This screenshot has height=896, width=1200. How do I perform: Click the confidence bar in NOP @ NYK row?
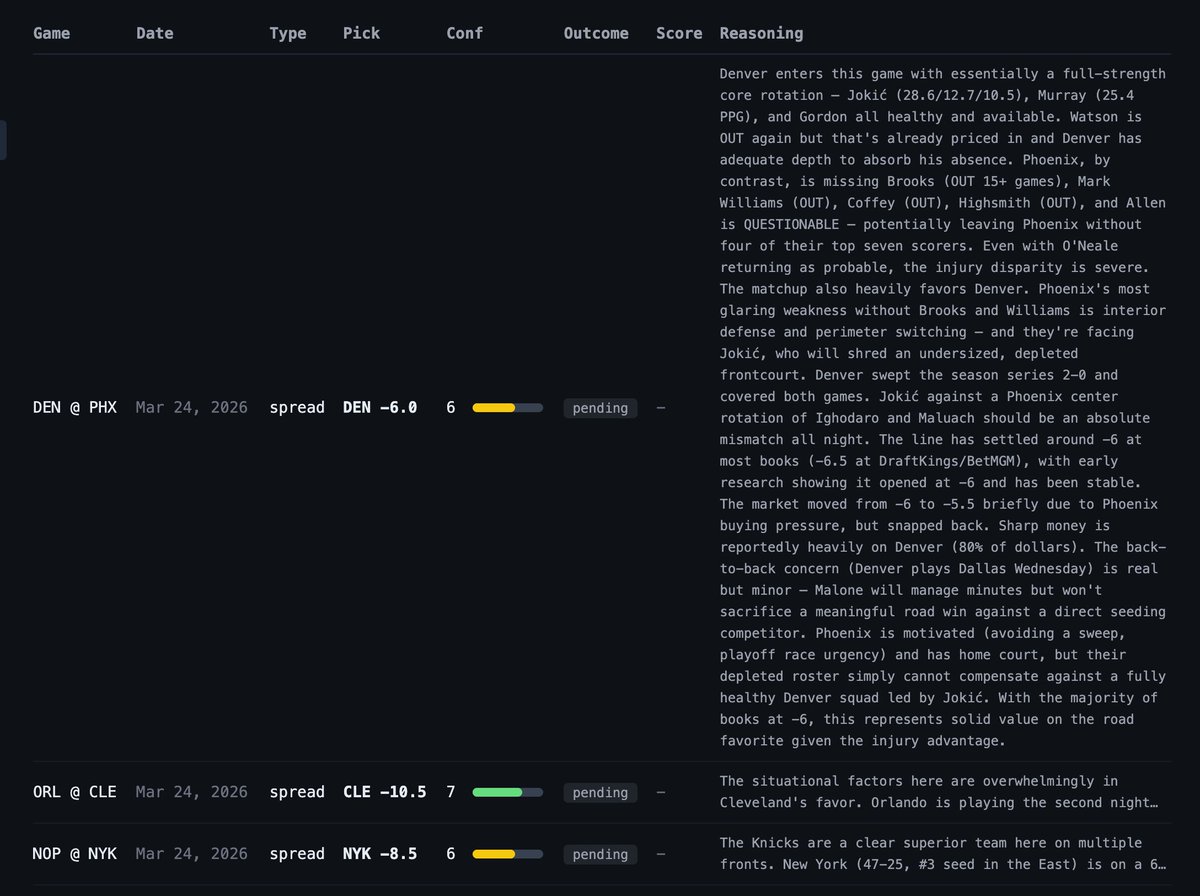[508, 854]
